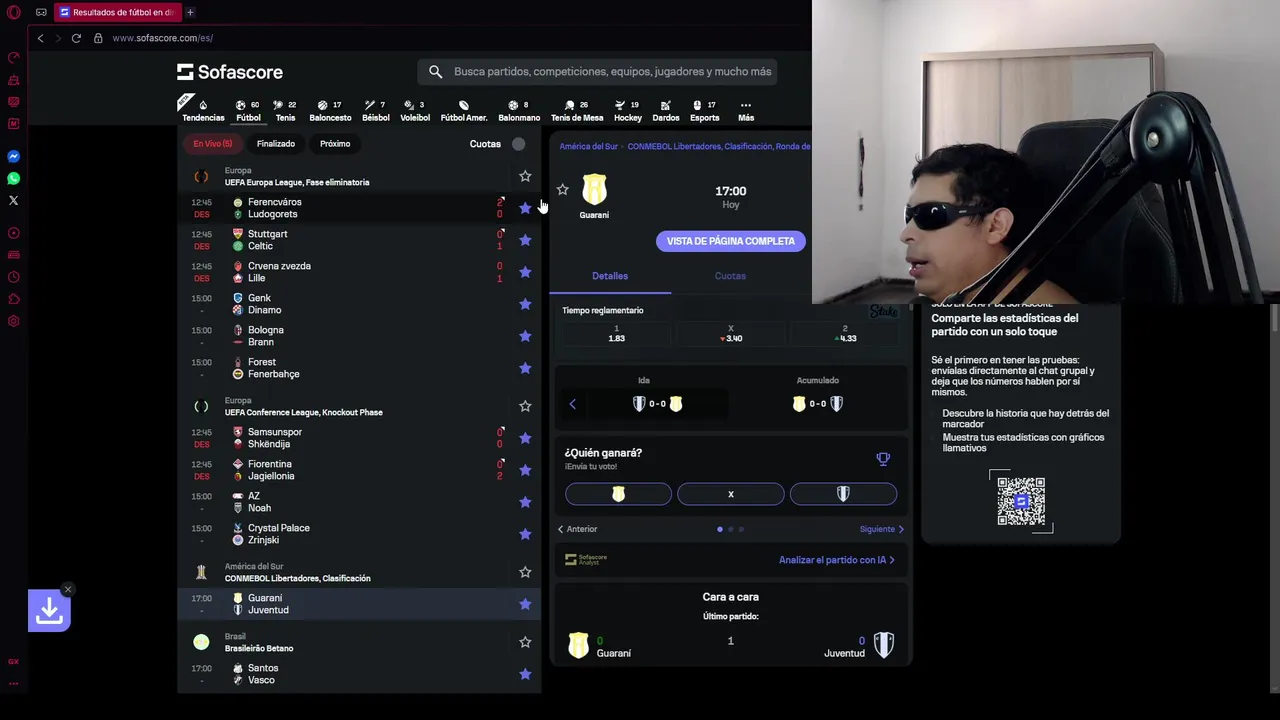Toggle favorite star for UEFA Europa League

[525, 176]
